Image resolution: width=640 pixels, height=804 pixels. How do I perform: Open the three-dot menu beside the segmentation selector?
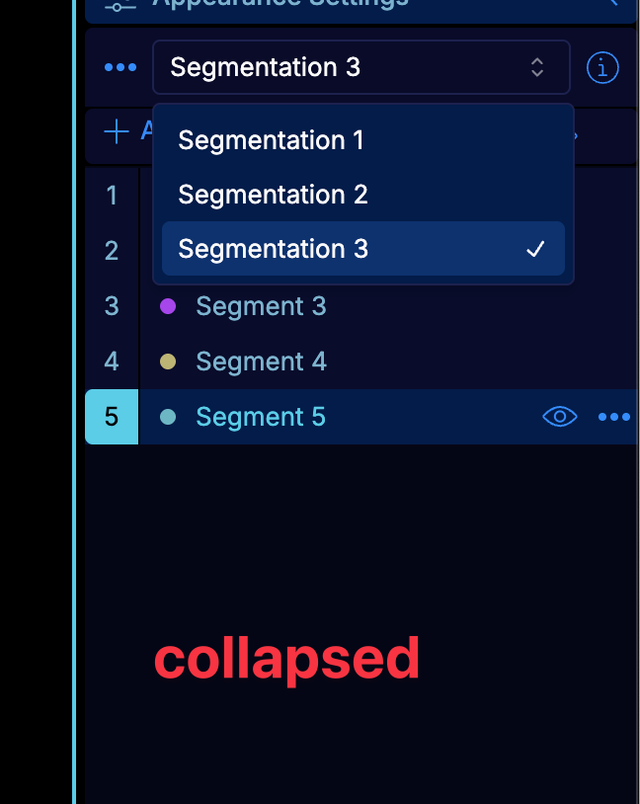tap(119, 67)
